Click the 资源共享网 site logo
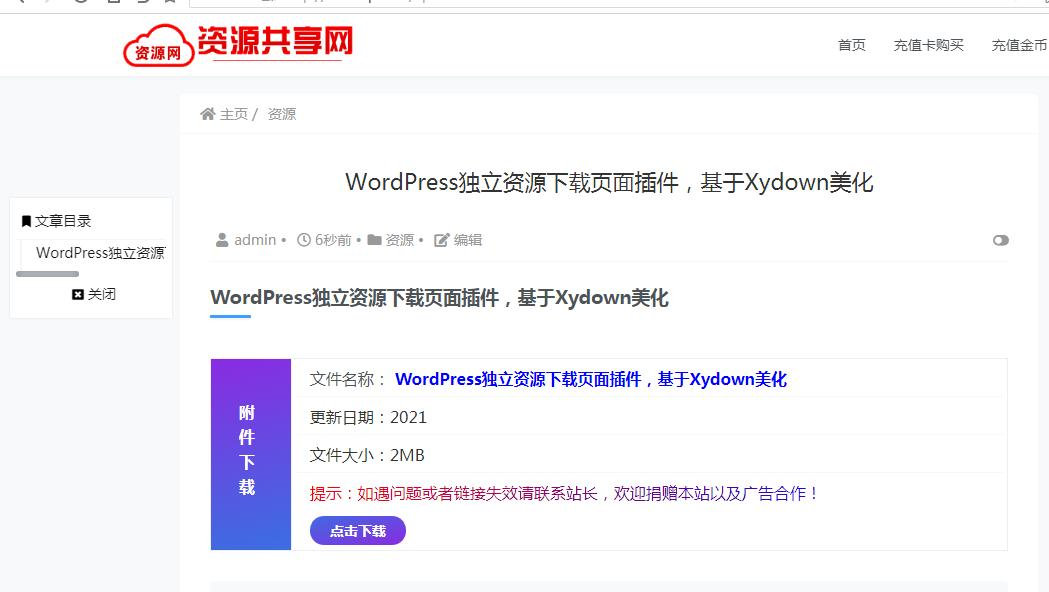Screen dimensions: 1049x592 click(238, 45)
